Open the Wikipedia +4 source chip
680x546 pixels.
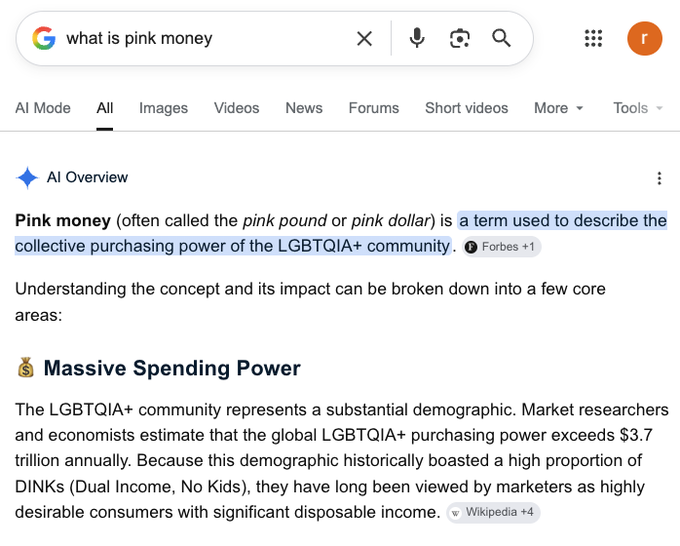pos(493,512)
